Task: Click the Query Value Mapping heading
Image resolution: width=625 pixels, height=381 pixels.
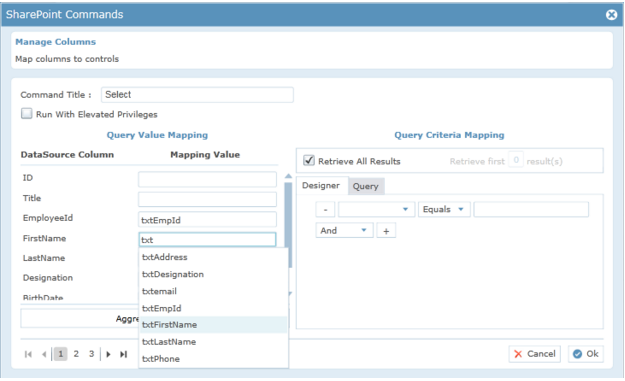Action: tap(157, 135)
